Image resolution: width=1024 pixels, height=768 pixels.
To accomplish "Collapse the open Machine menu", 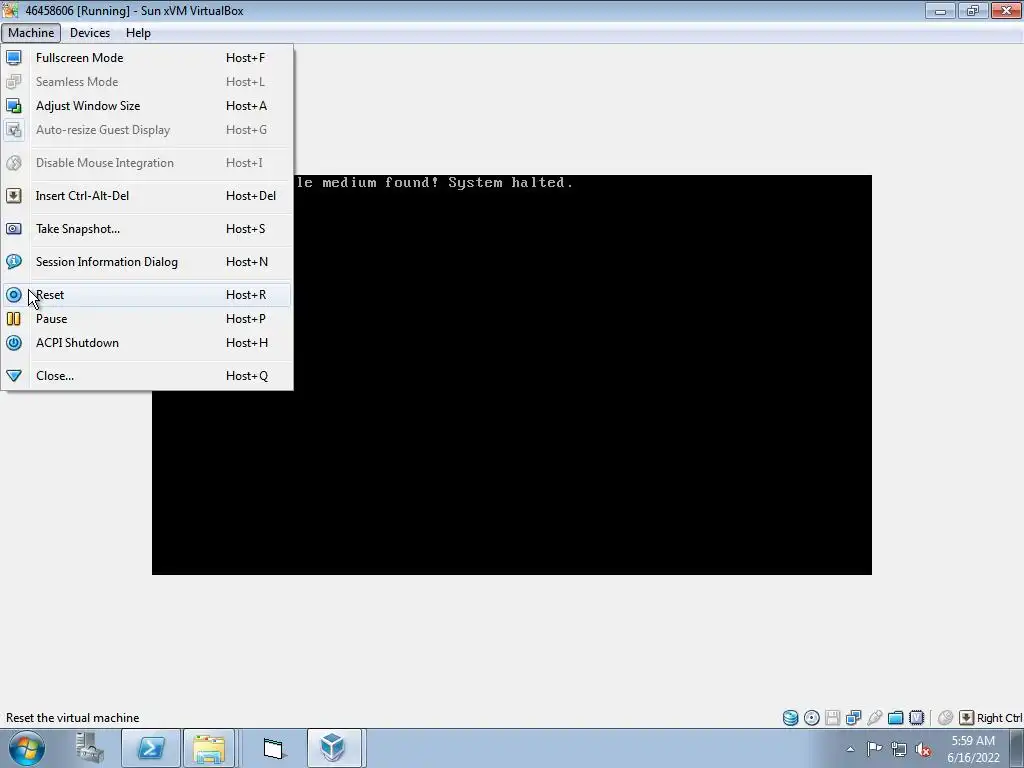I will [31, 33].
